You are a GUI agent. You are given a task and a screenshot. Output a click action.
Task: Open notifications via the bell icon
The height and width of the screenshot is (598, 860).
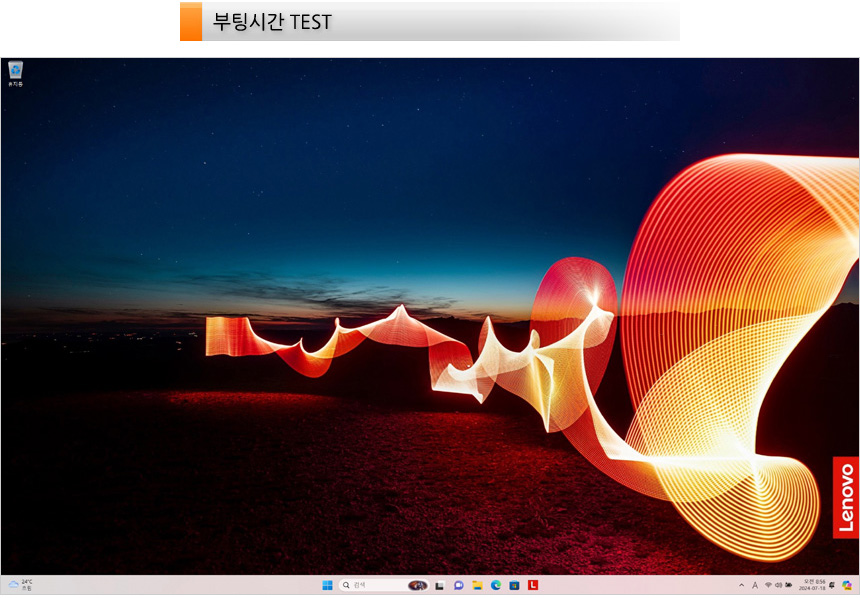(x=832, y=585)
